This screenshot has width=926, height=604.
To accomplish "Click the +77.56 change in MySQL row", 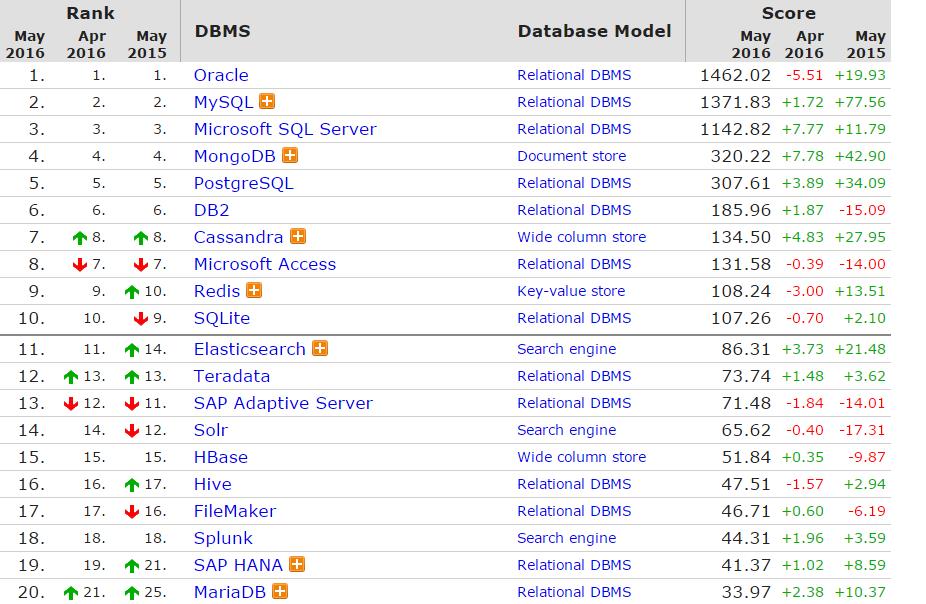I will (860, 102).
